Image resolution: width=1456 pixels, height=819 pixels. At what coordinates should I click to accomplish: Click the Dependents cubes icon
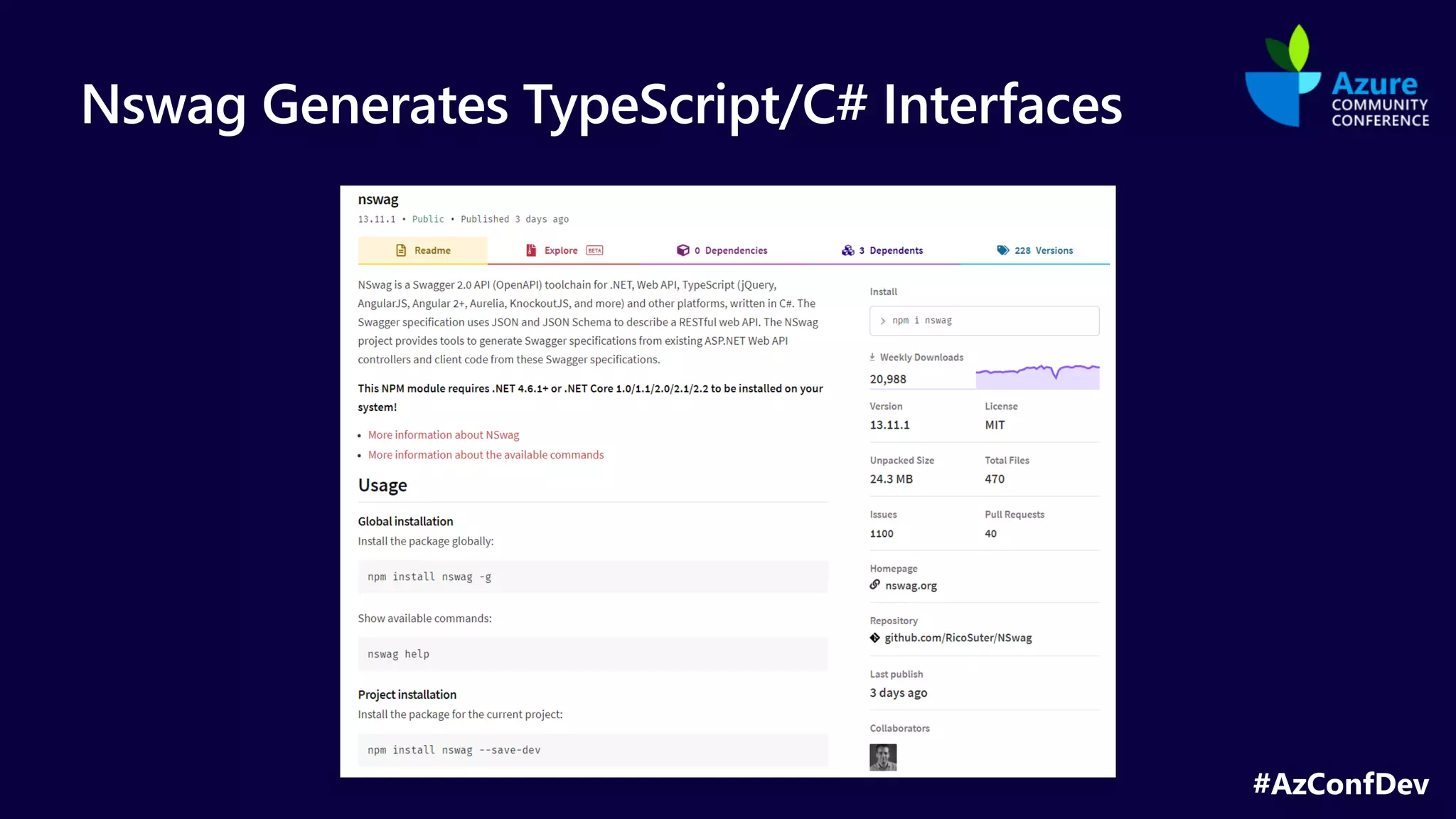tap(848, 250)
